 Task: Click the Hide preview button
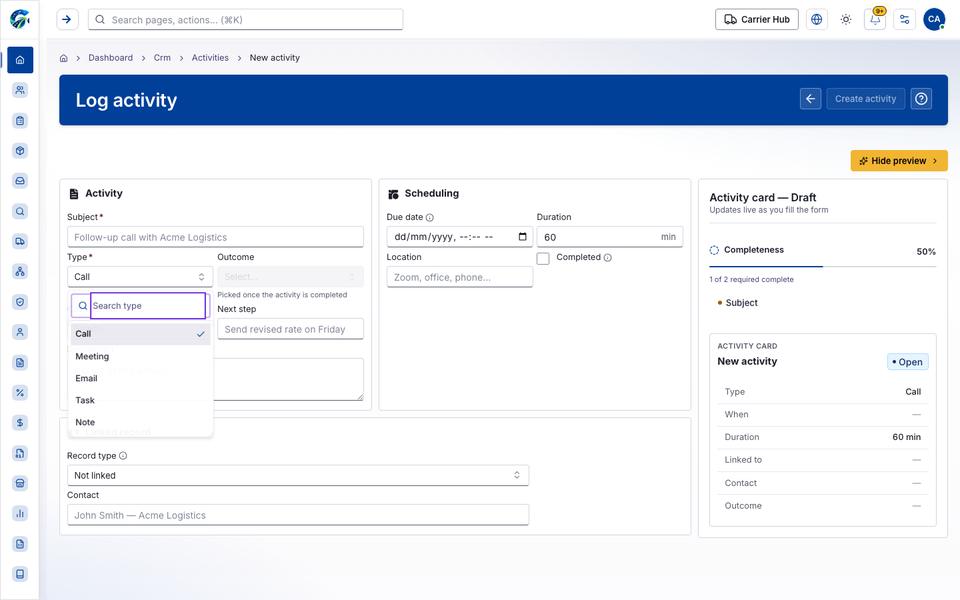pos(899,160)
